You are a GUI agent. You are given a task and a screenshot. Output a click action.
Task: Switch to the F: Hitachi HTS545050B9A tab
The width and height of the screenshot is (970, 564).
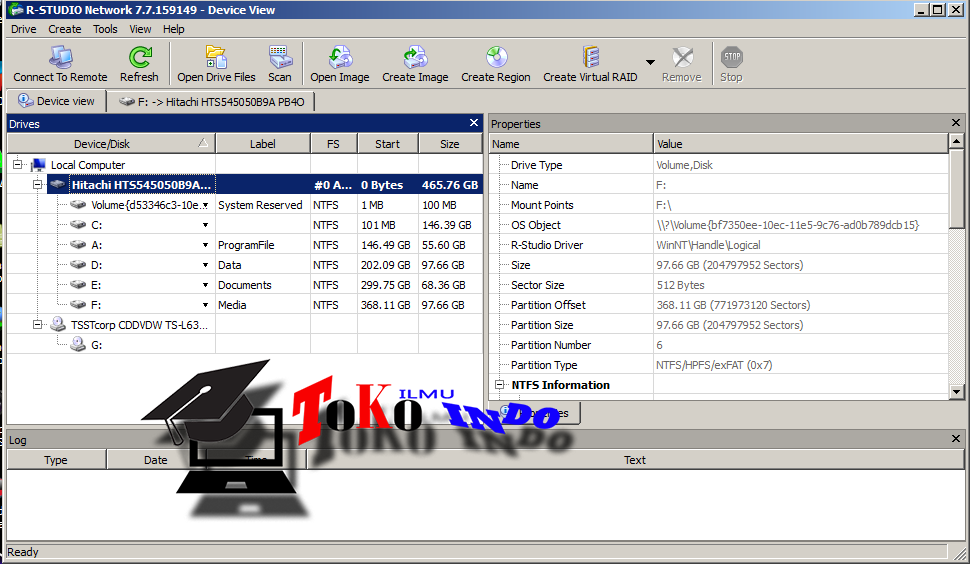212,101
